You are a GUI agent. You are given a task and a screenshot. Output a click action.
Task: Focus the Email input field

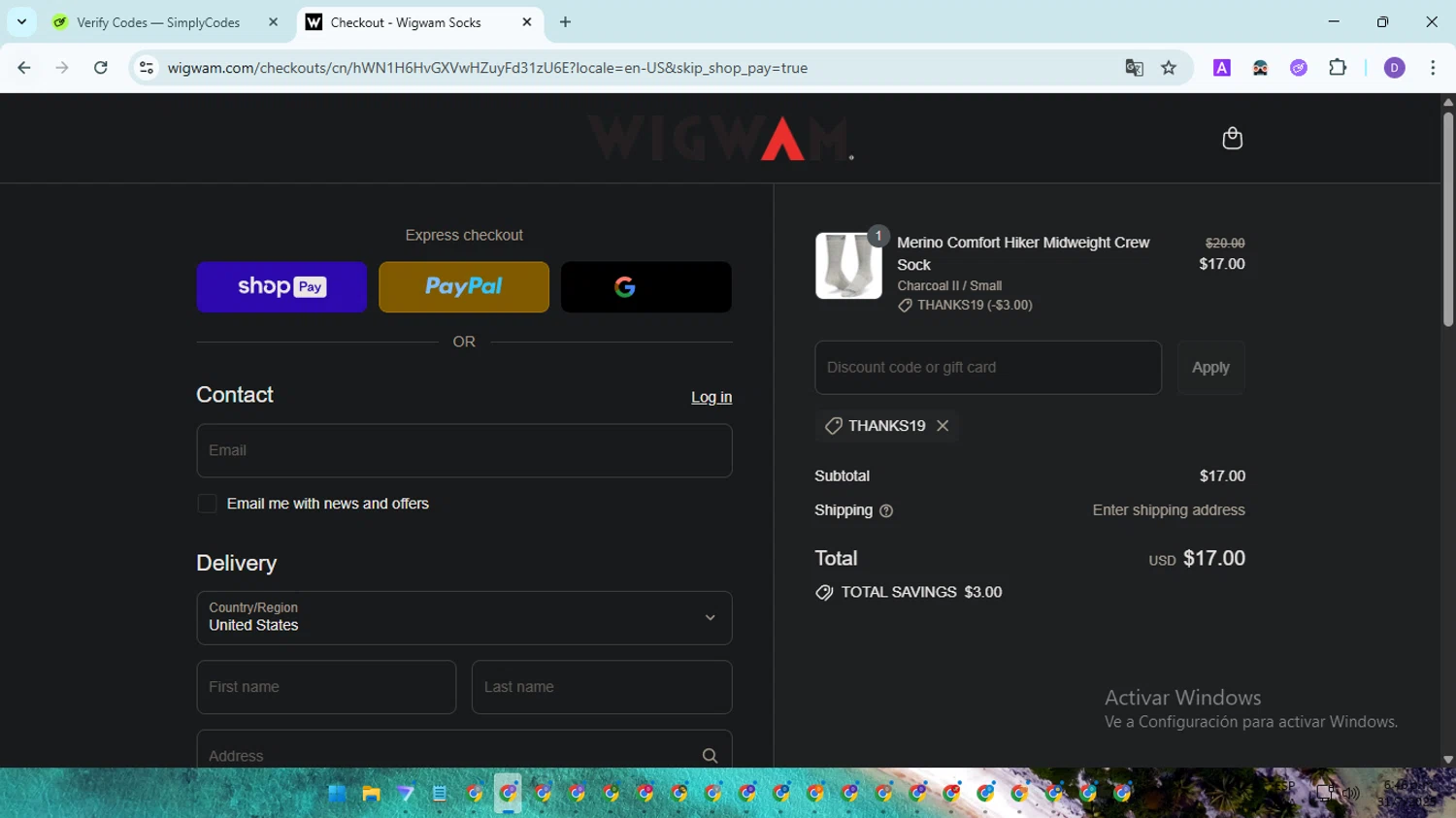[x=464, y=450]
